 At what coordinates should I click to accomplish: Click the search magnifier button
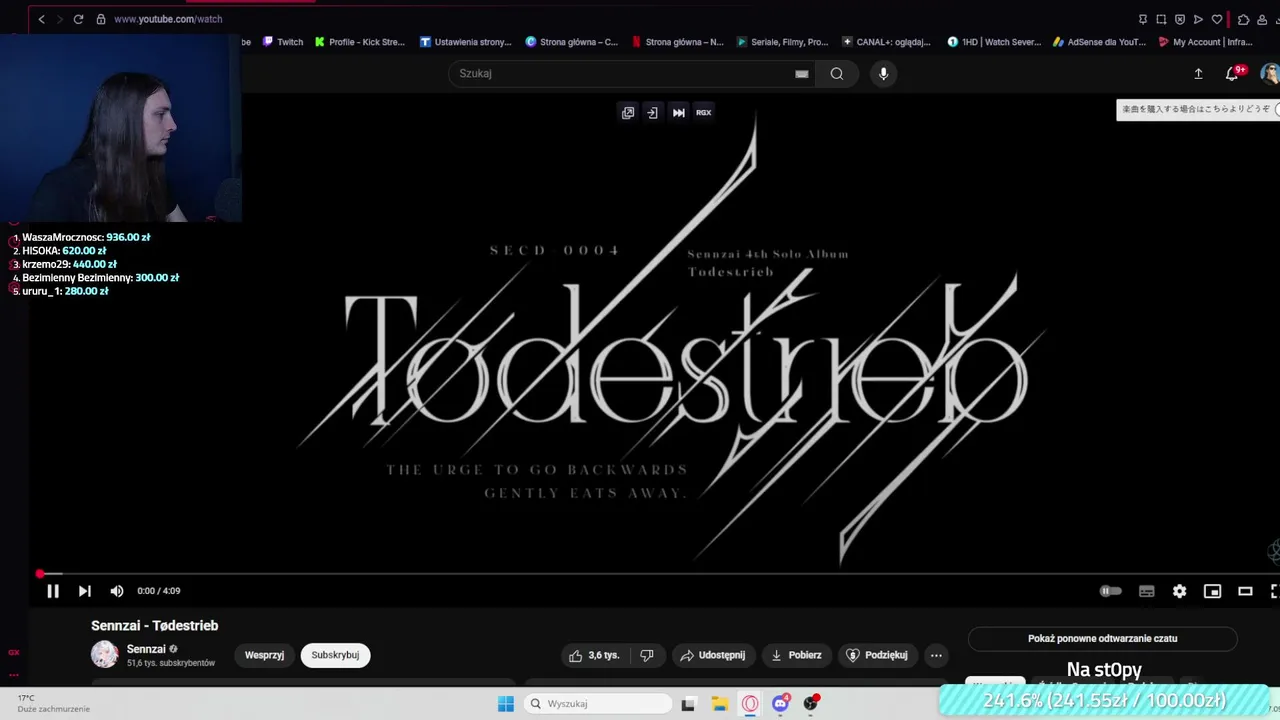[837, 73]
